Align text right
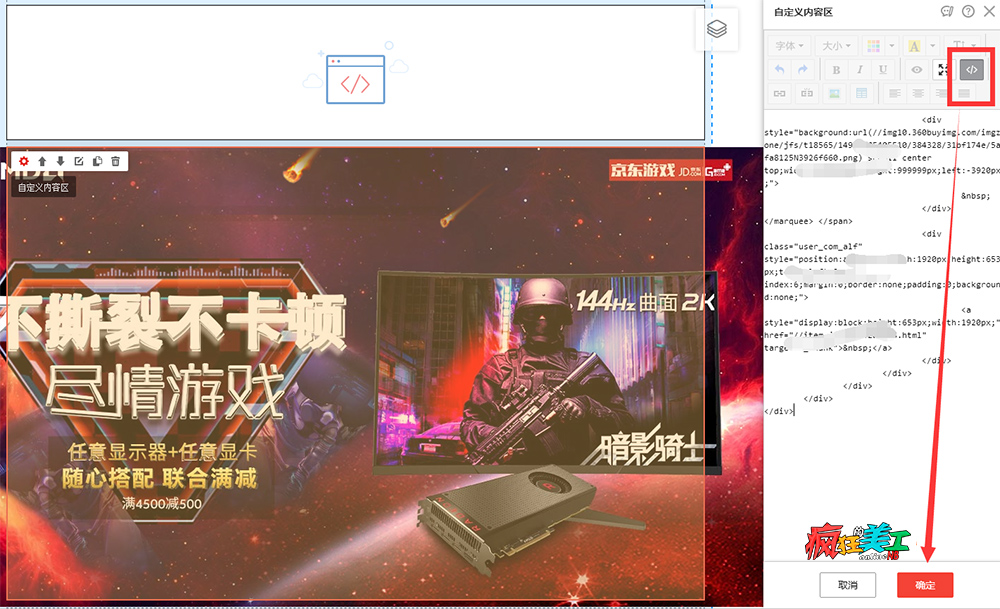 pyautogui.click(x=940, y=93)
